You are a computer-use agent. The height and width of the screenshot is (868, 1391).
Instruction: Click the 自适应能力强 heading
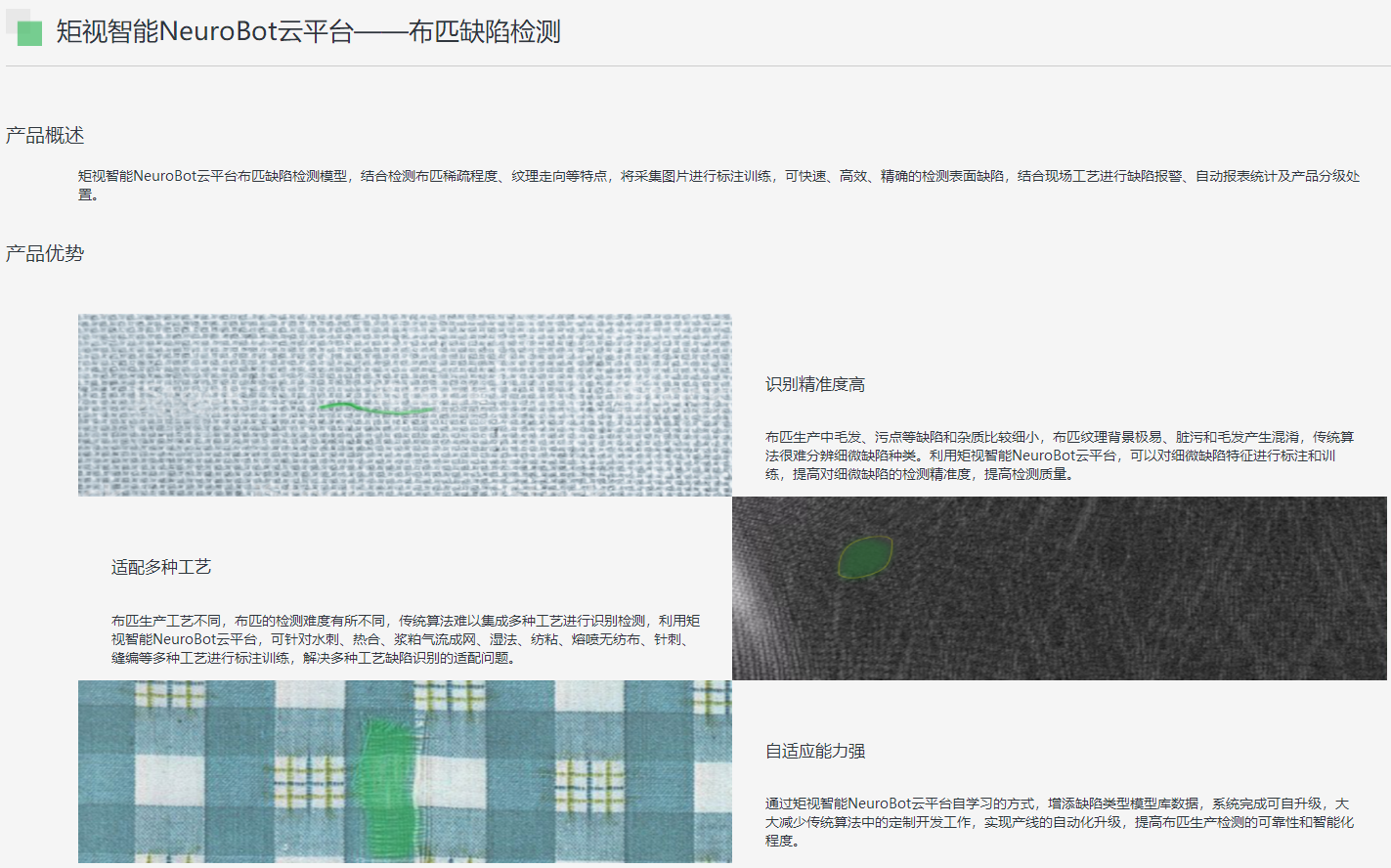(815, 751)
